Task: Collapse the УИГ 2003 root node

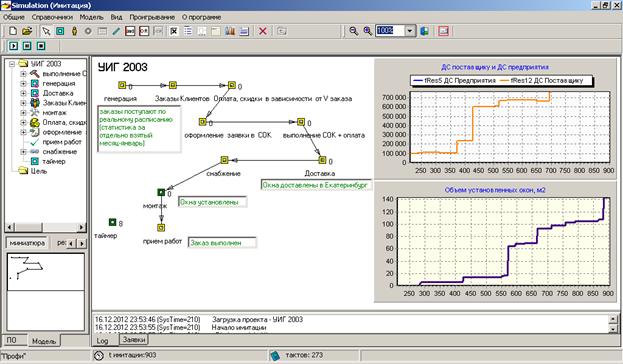Action: pos(12,64)
